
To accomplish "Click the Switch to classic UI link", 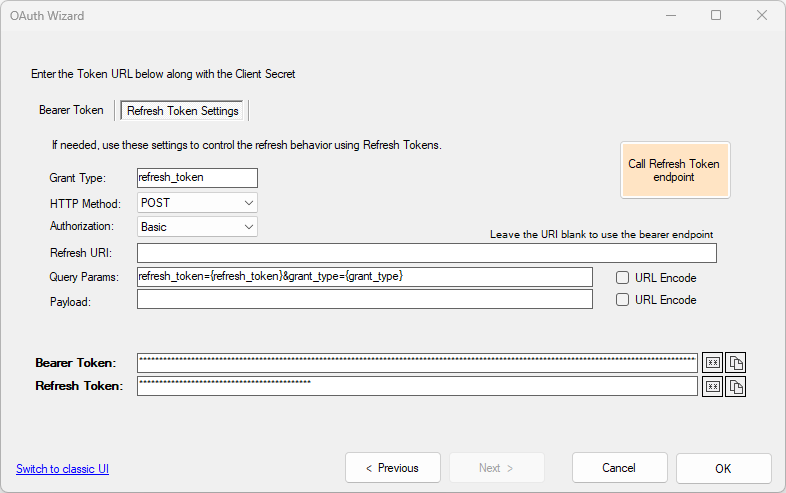I will [x=62, y=469].
